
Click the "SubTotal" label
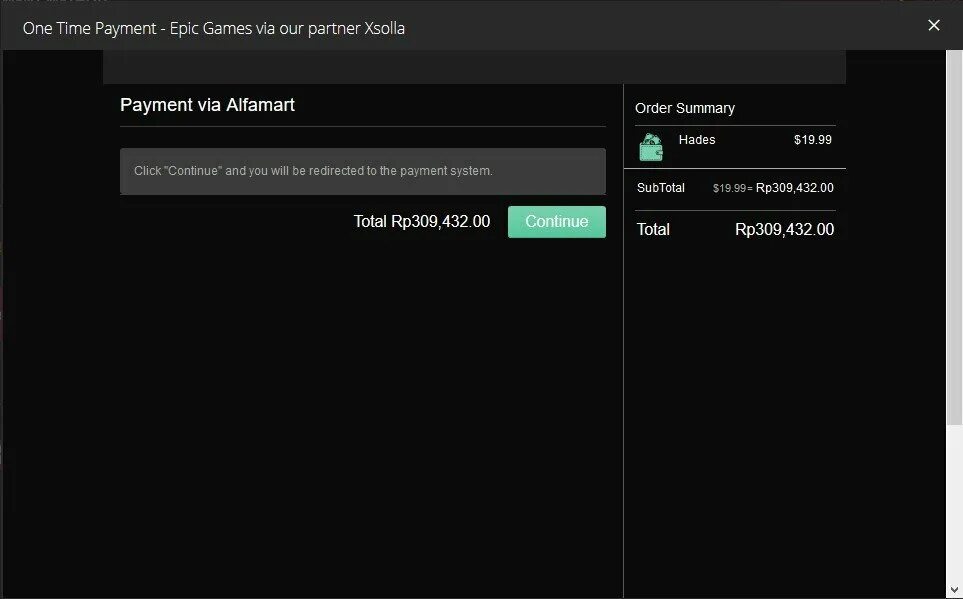pos(660,188)
